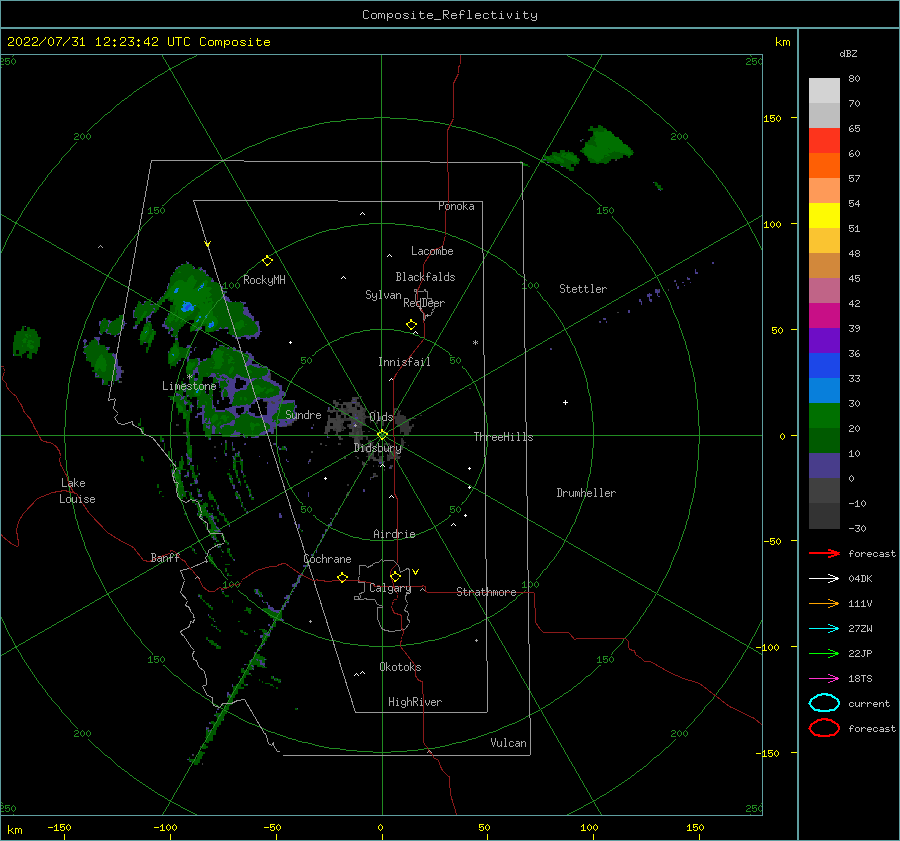Click the Banff label
The image size is (900, 841).
(x=165, y=557)
